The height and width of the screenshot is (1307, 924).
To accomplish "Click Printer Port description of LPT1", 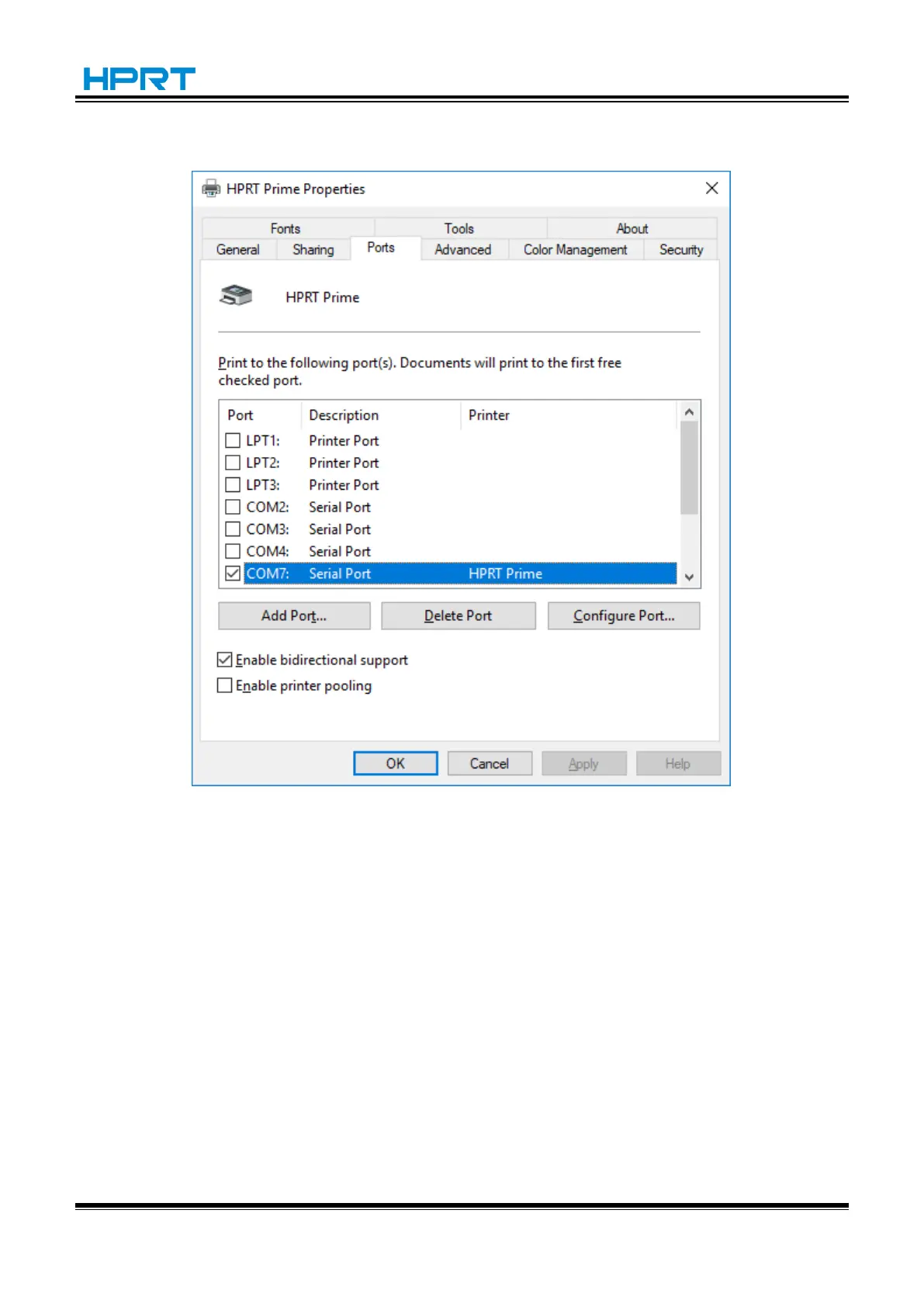I will 344,440.
